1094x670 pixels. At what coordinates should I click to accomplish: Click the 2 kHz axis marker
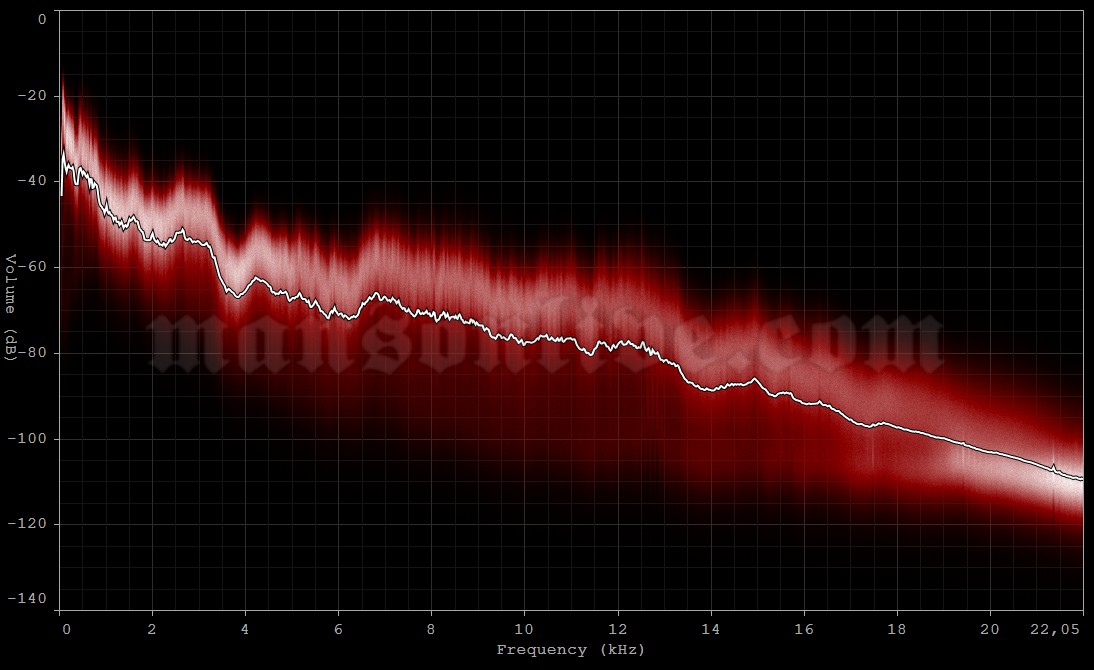pos(151,630)
